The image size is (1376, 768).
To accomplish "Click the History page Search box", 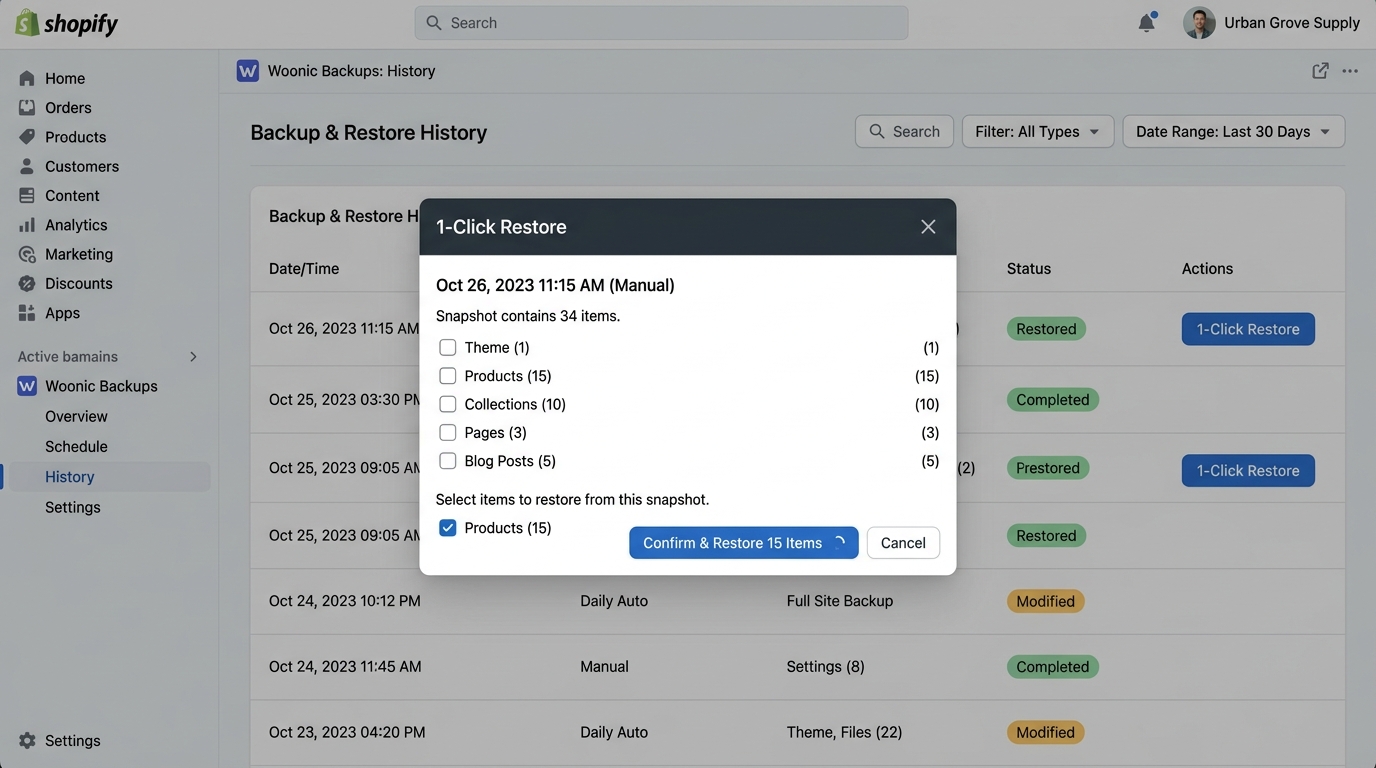I will (x=904, y=131).
